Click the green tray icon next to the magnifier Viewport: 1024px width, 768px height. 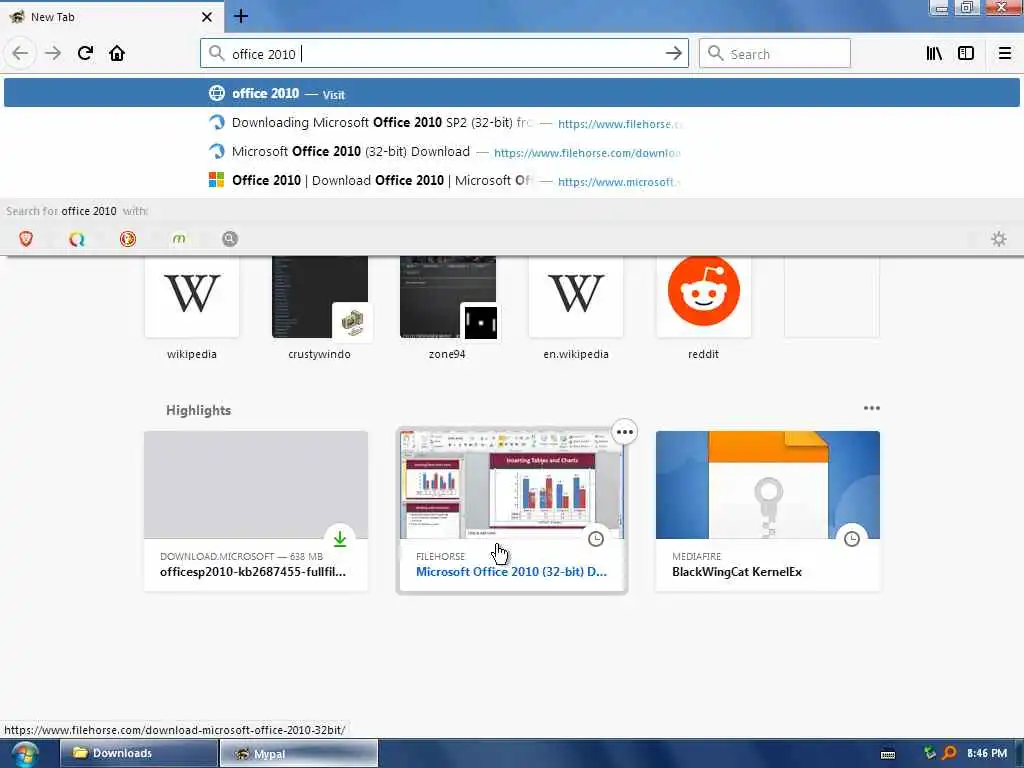point(929,754)
